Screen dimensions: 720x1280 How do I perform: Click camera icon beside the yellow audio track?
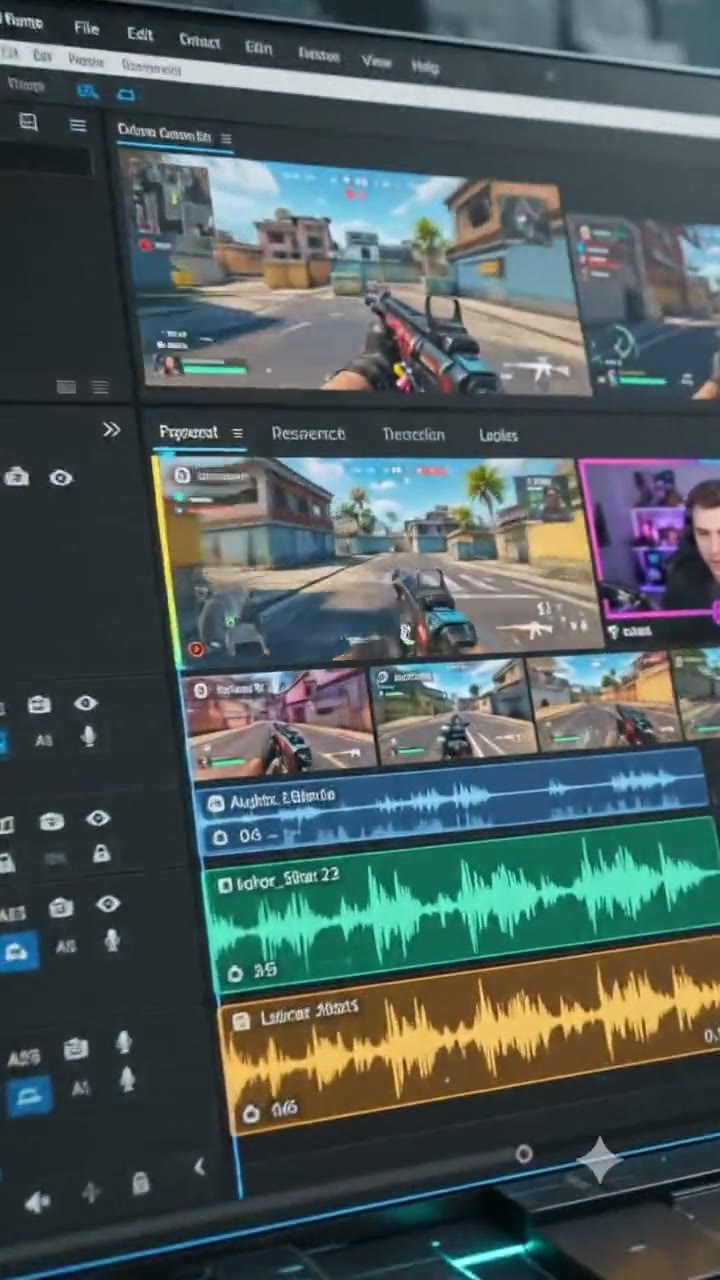pos(76,1048)
